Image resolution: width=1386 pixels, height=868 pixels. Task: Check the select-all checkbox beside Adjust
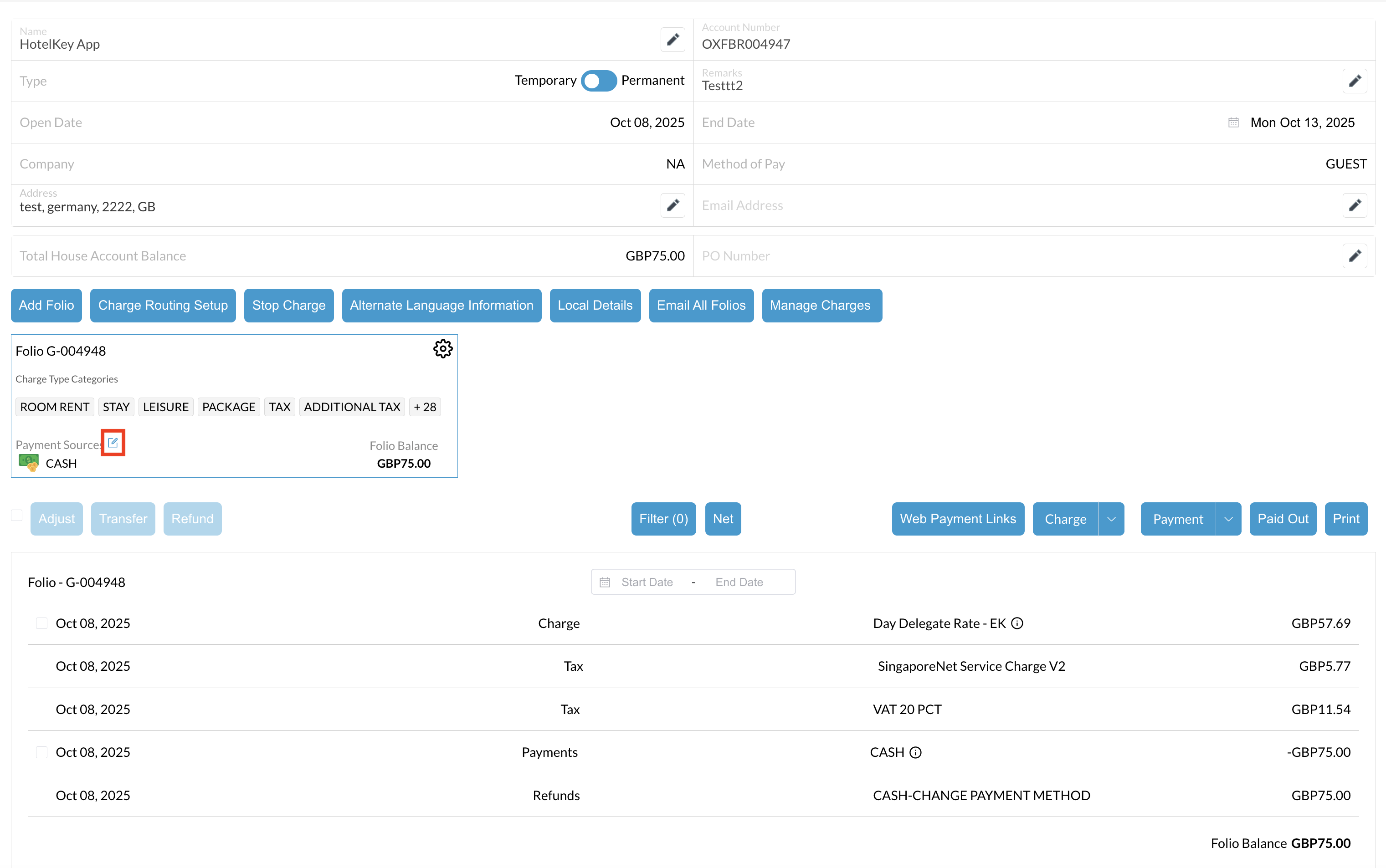(x=17, y=516)
